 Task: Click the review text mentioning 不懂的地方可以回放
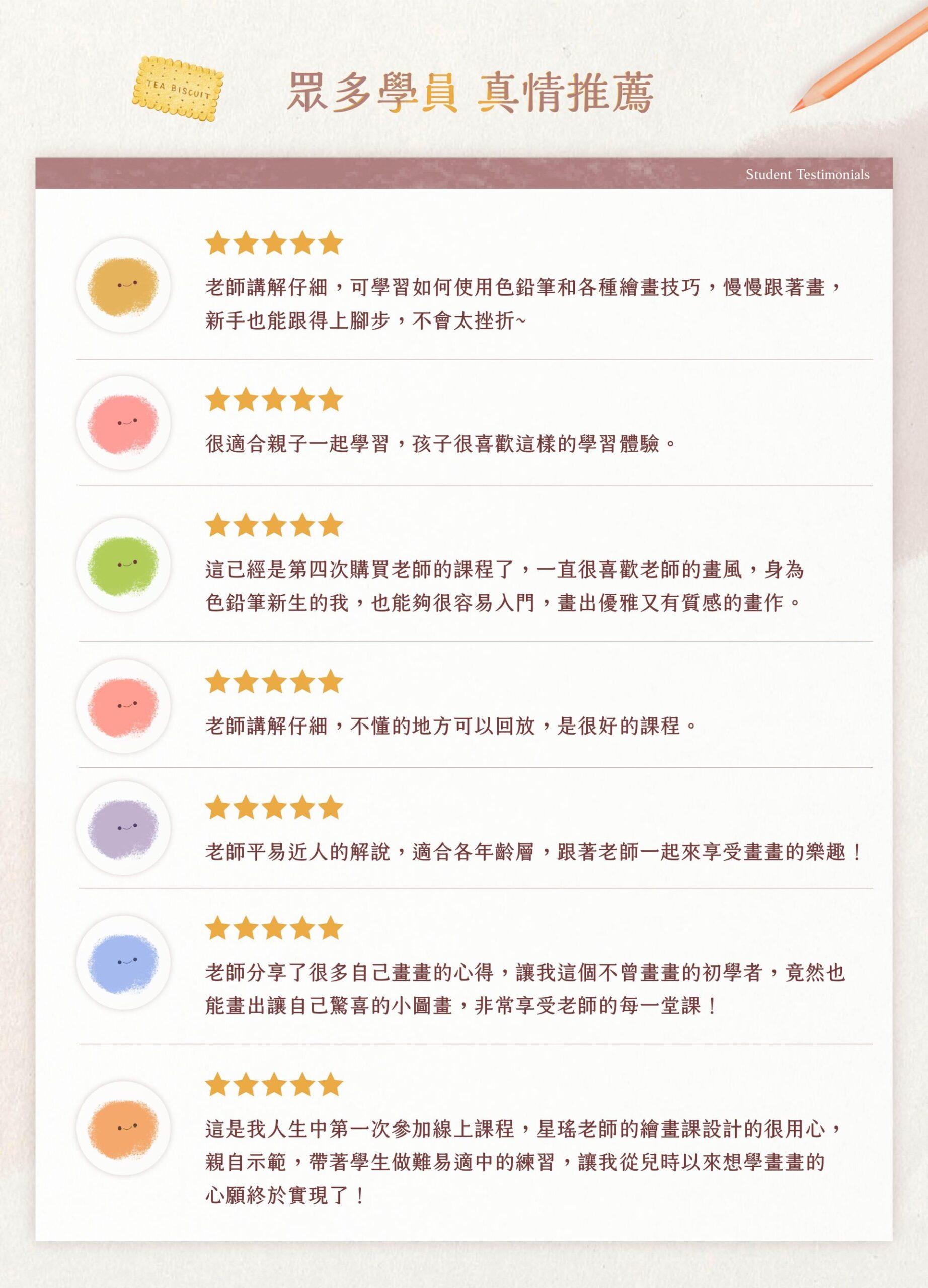451,726
